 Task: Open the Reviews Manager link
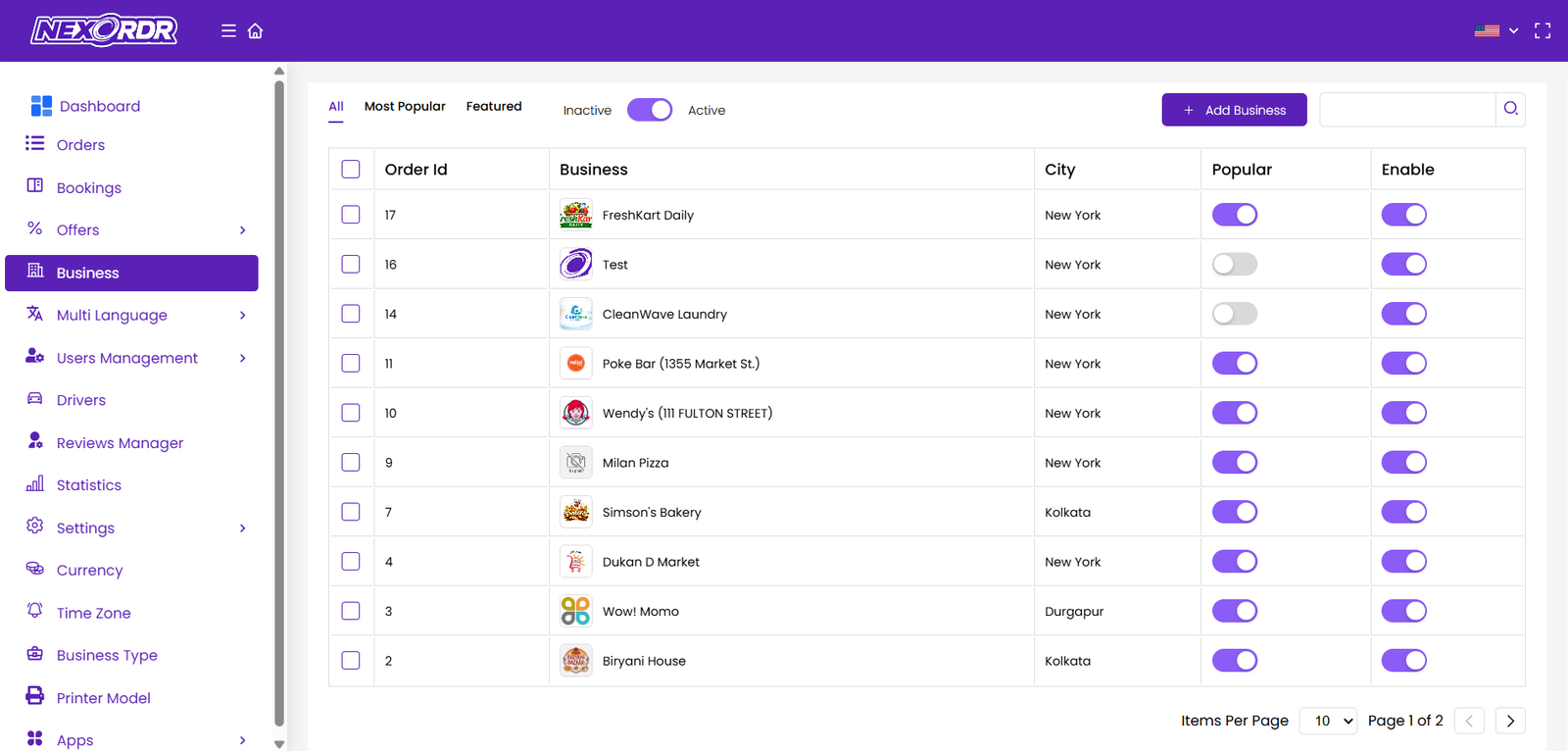(120, 443)
